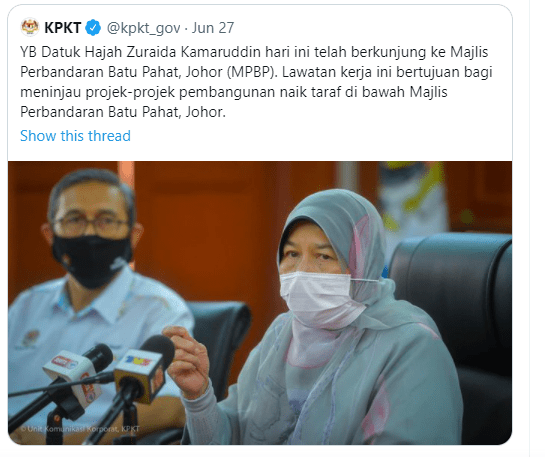Screen dimensions: 545x457
Task: Click Show this thread
Action: point(75,136)
